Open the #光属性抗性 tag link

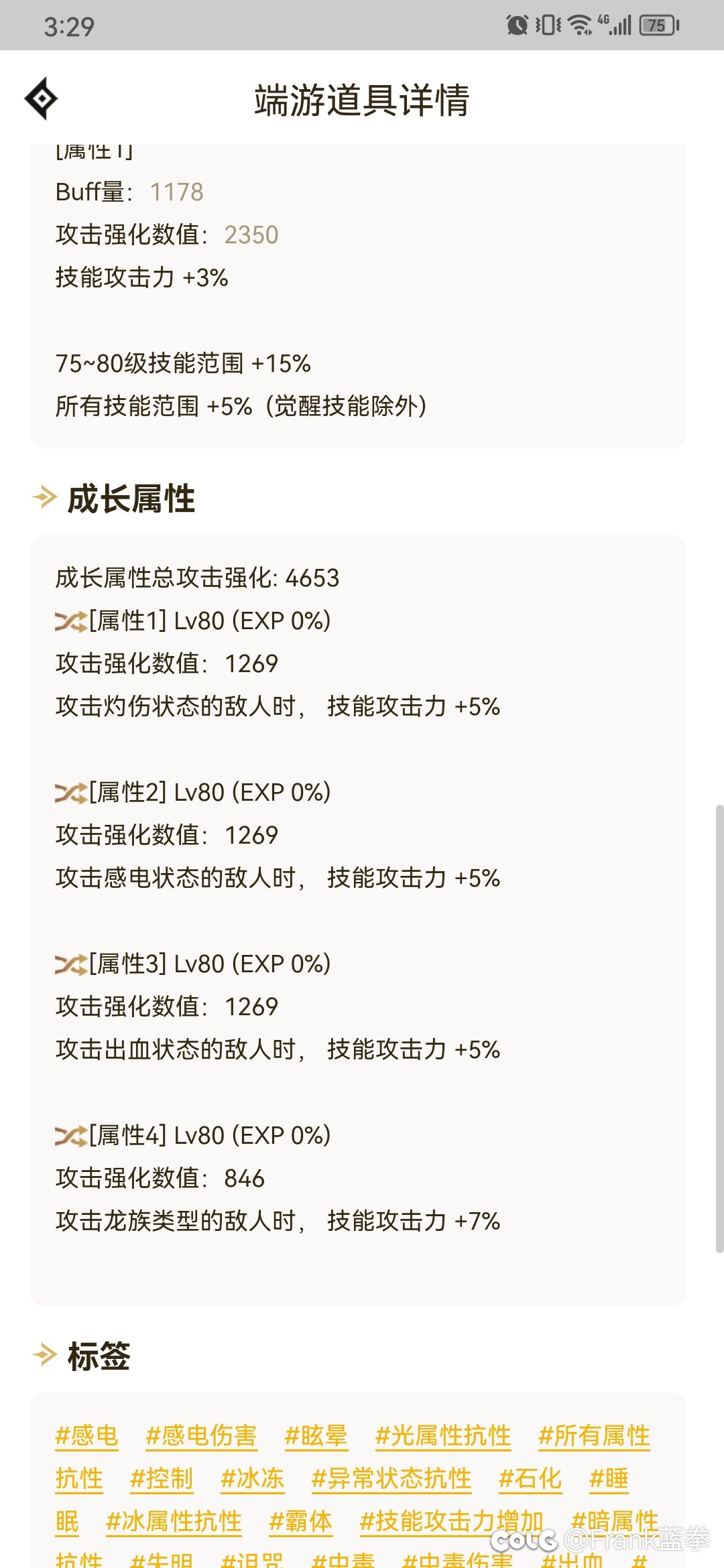[443, 1435]
